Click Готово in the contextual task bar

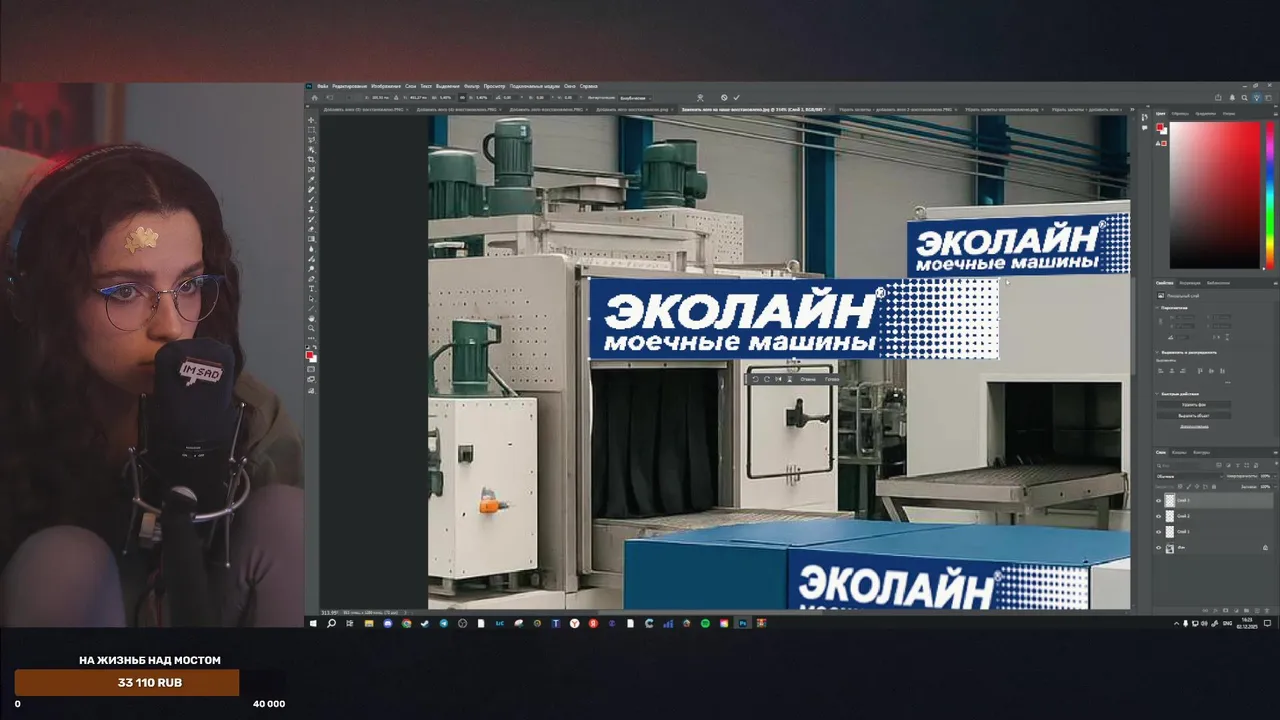coord(832,379)
